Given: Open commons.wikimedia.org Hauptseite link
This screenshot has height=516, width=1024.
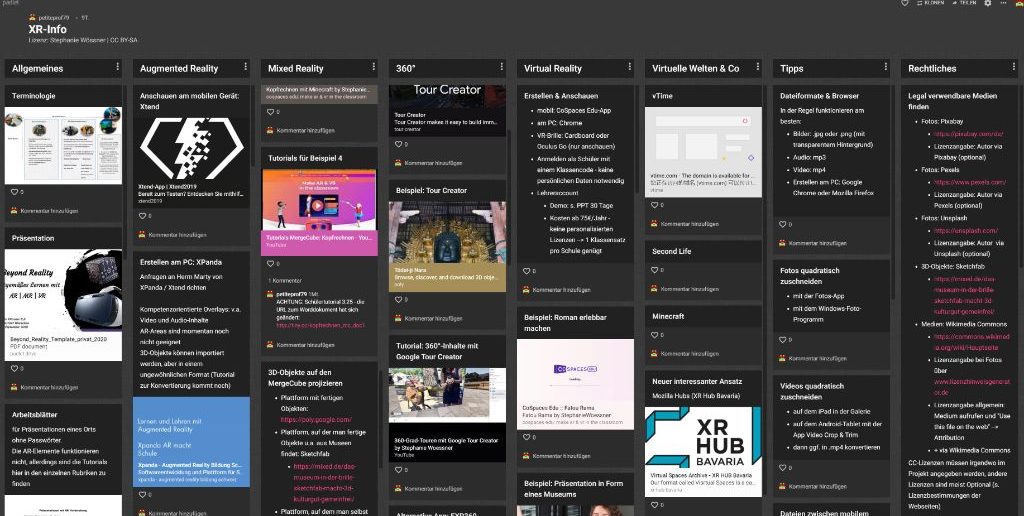Looking at the screenshot, I should tap(971, 342).
